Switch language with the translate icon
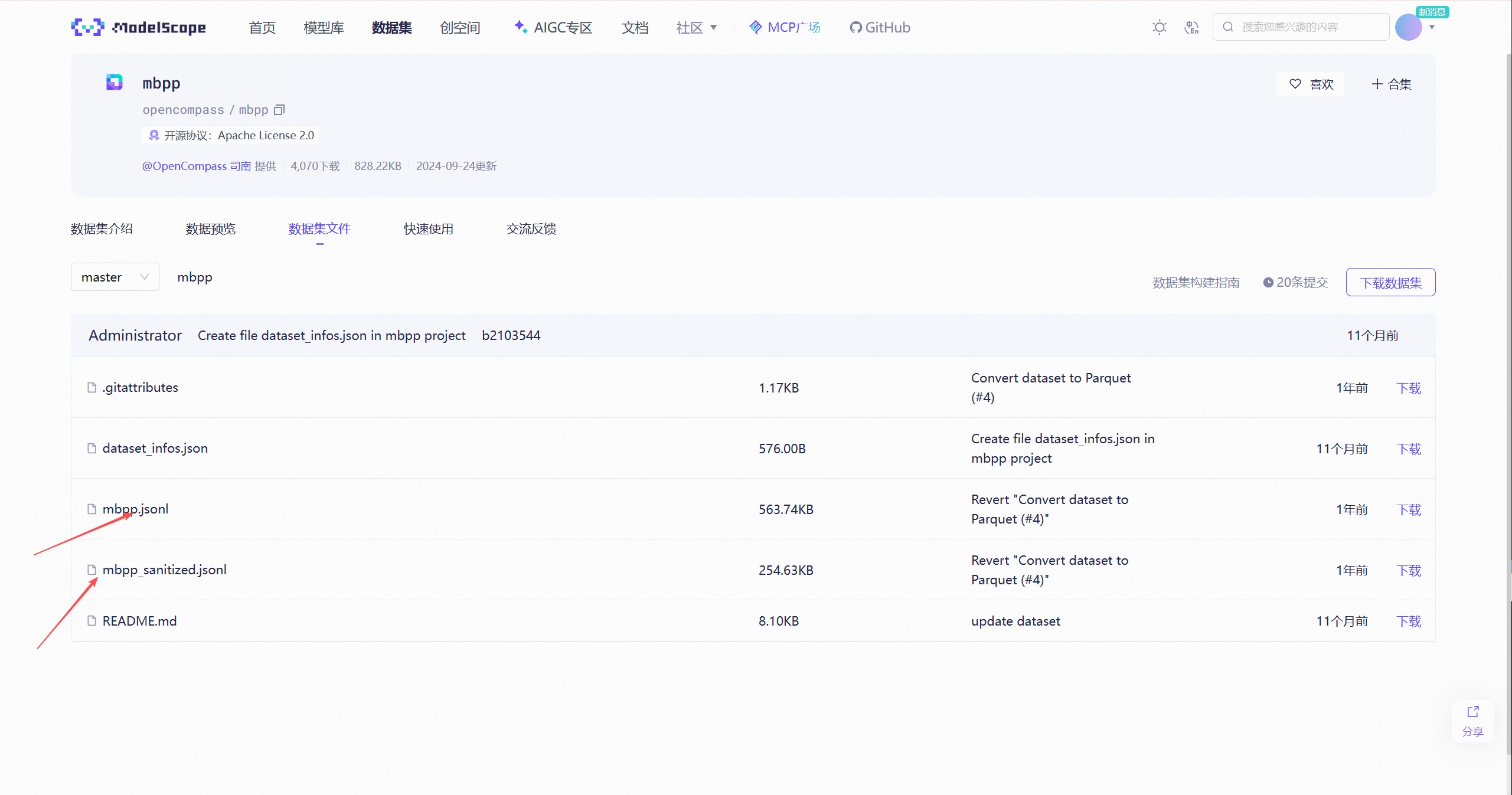The height and width of the screenshot is (795, 1512). pos(1191,27)
